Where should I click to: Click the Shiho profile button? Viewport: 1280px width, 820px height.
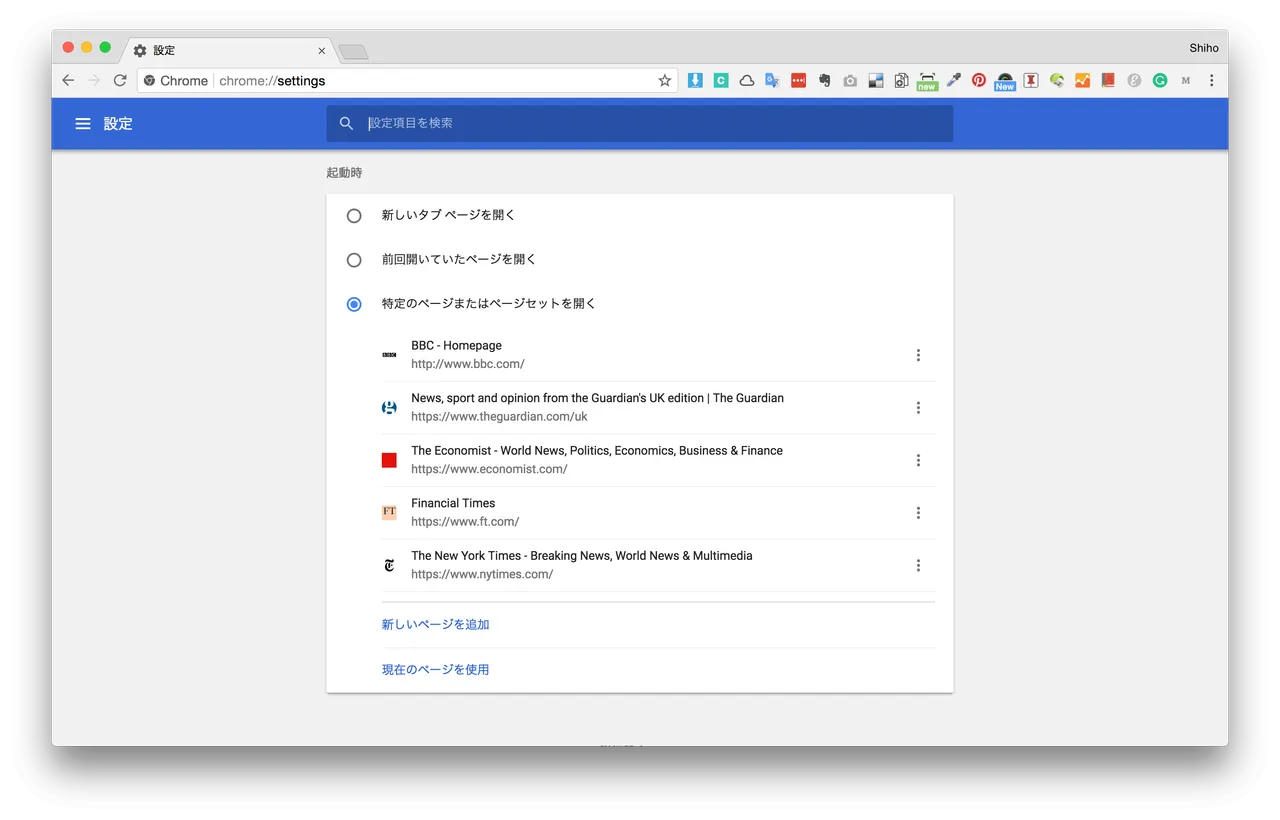pyautogui.click(x=1204, y=48)
